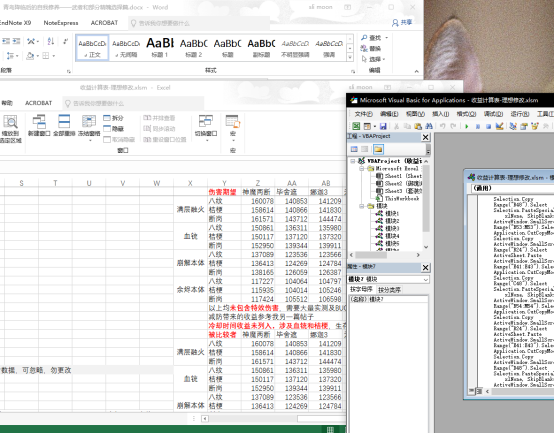This screenshot has height=434, width=554.
Task: Collapse the 模块 folder in the project tree
Action: (x=362, y=206)
